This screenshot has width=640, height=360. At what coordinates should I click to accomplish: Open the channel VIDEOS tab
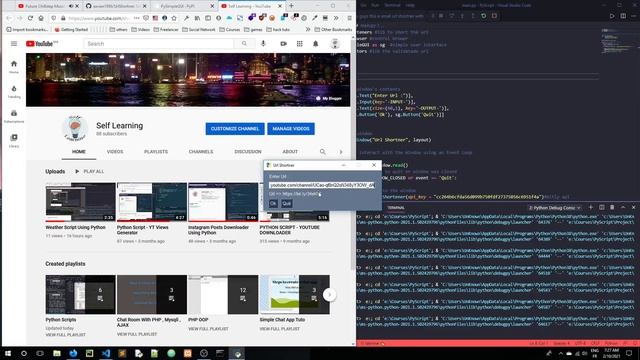[x=115, y=151]
